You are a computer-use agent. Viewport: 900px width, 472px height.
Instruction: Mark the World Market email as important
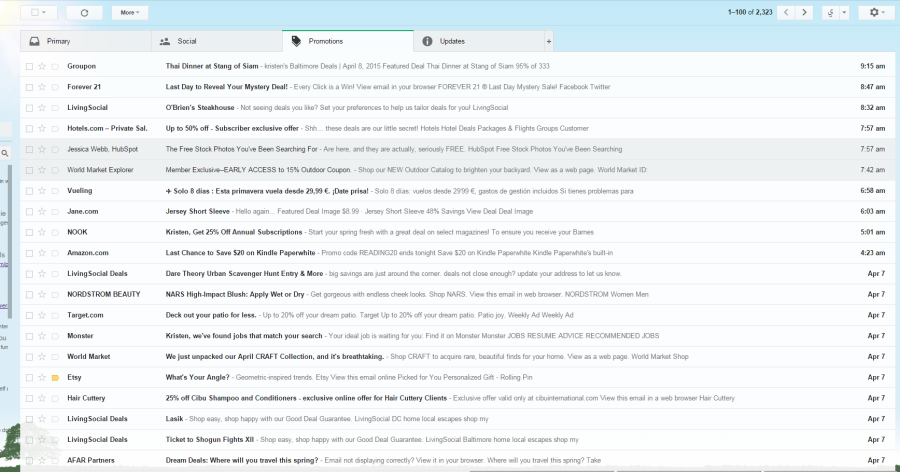coord(55,357)
